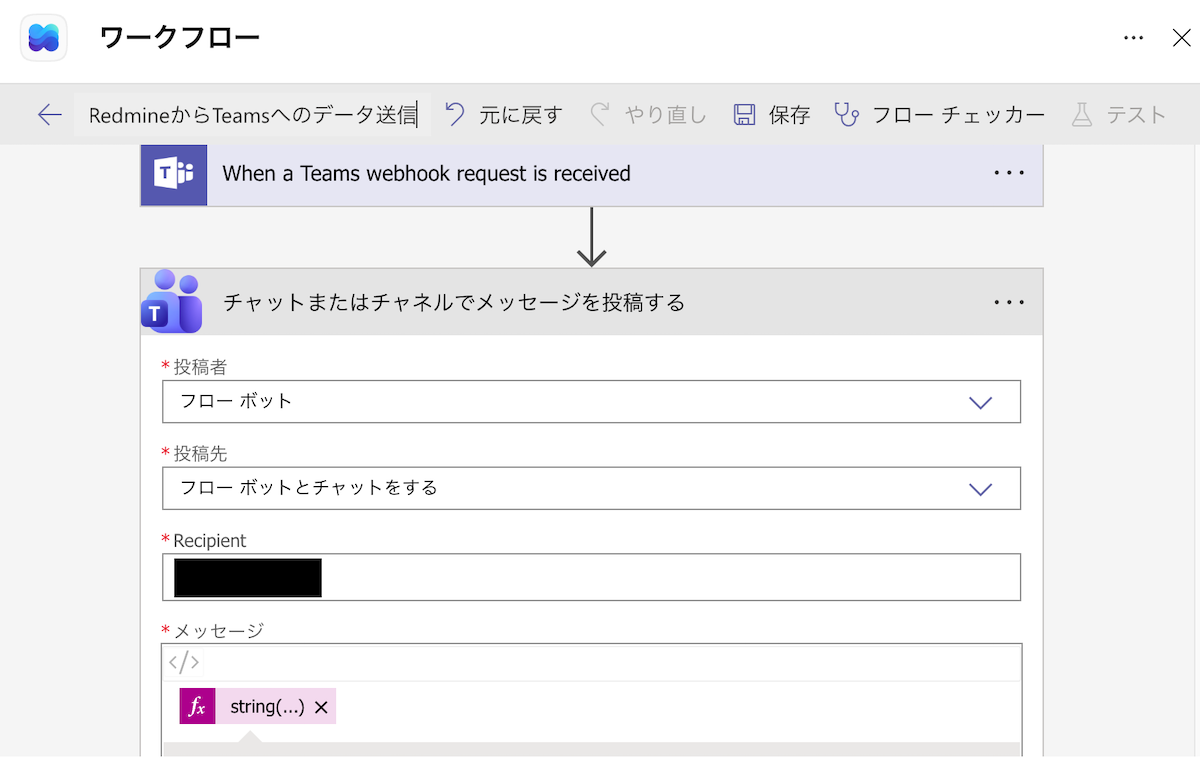Open the more options menu in title bar
Image resolution: width=1200 pixels, height=758 pixels.
coord(1133,38)
